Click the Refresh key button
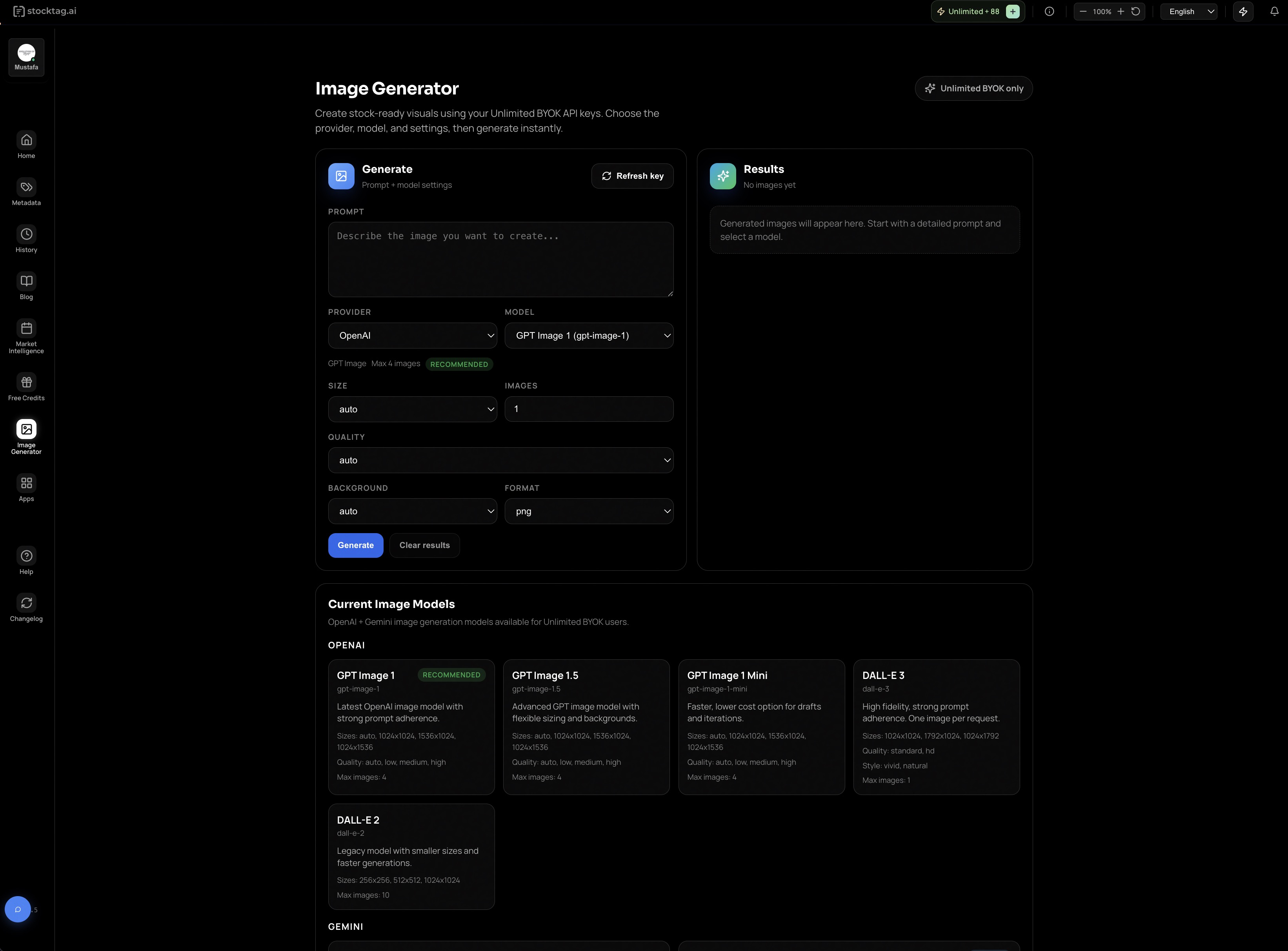Image resolution: width=1288 pixels, height=951 pixels. click(x=633, y=176)
